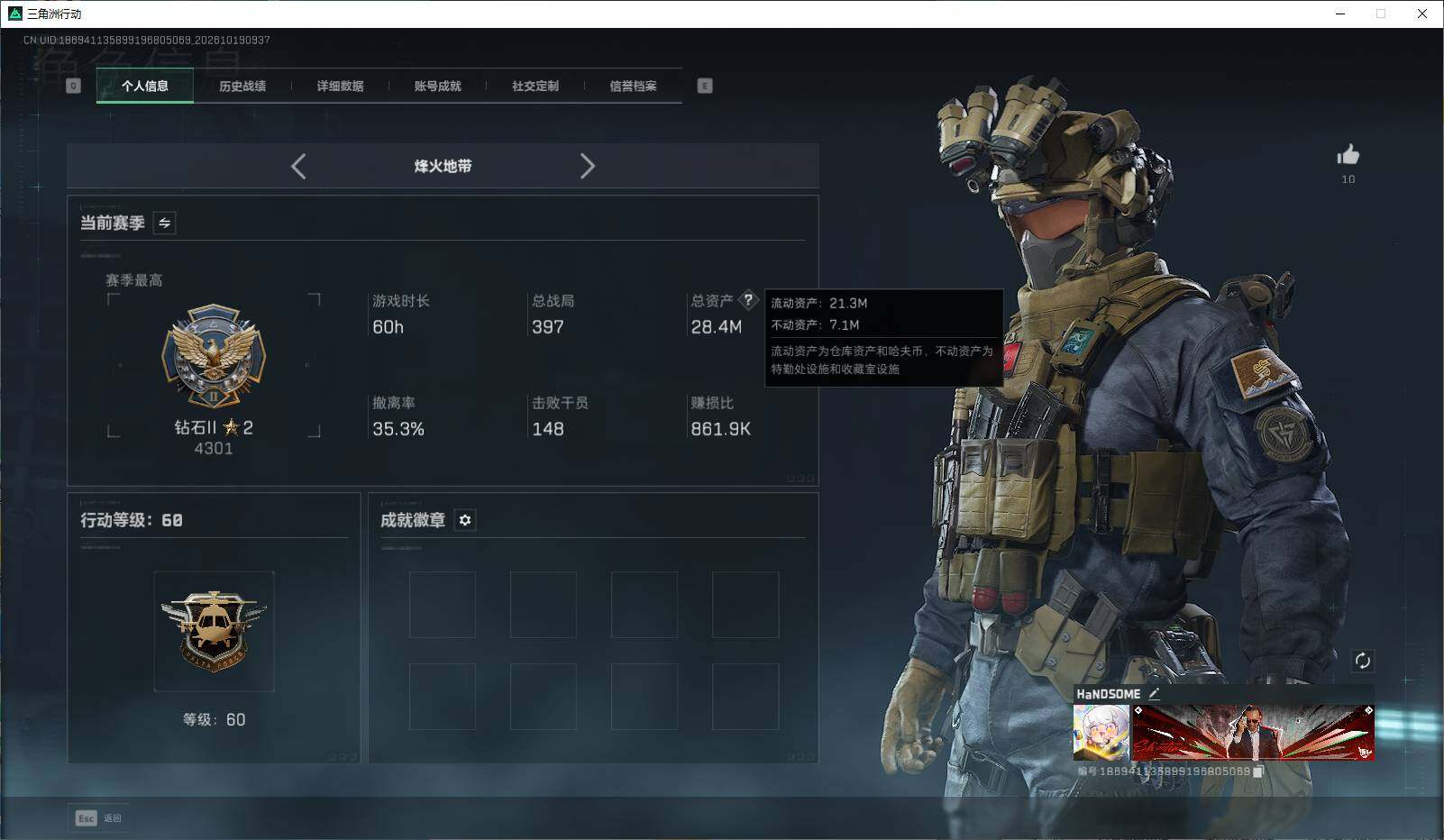The height and width of the screenshot is (840, 1444).
Task: Click the 总资产 question mark help icon
Action: click(748, 300)
